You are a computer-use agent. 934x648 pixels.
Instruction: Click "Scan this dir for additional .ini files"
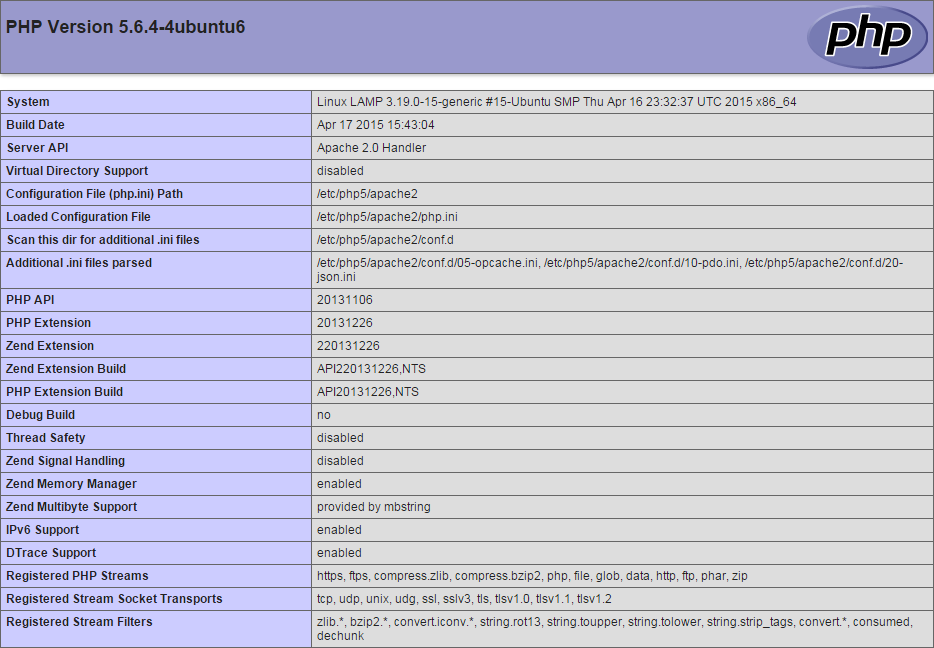[x=102, y=240]
